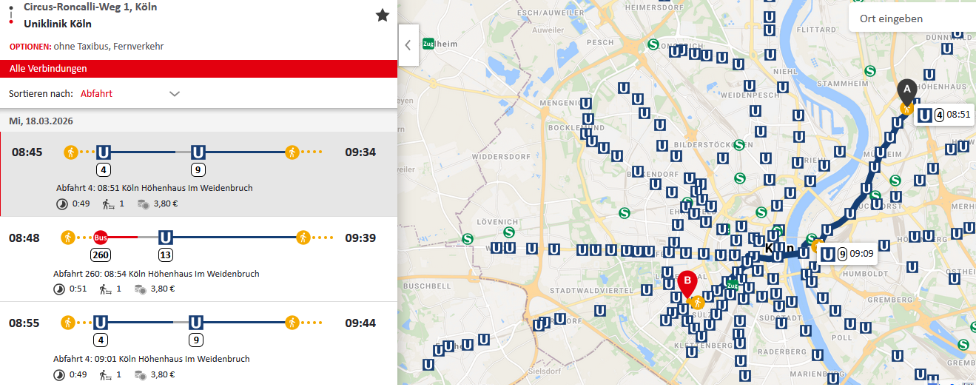The image size is (976, 385).
Task: Click the OPTIONEN ohne Taxibus, Fernverkehr text
Action: coord(87,47)
